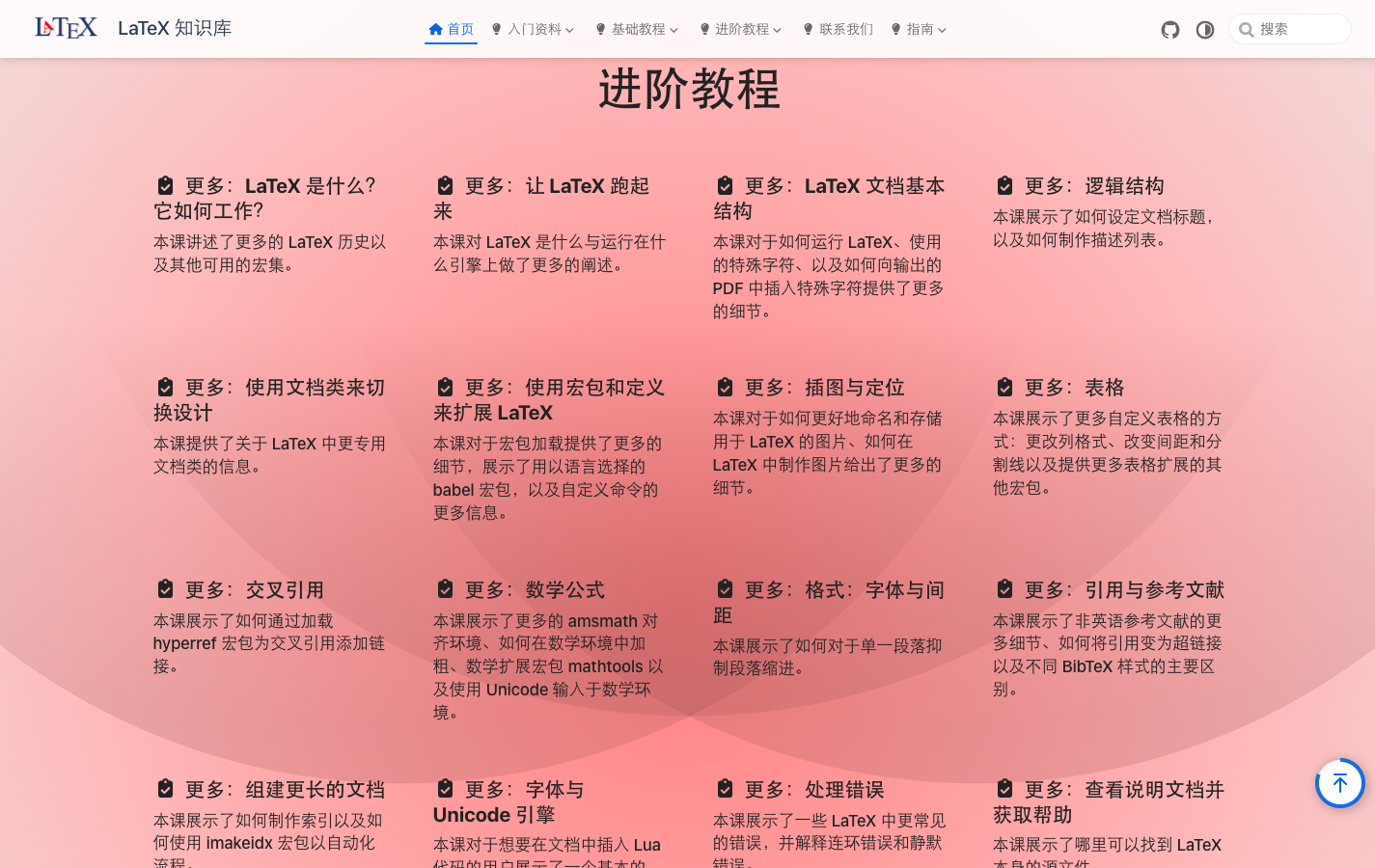Click clipboard icon beside 组建更长的文档
Screen dimensions: 1375x868
click(x=165, y=789)
